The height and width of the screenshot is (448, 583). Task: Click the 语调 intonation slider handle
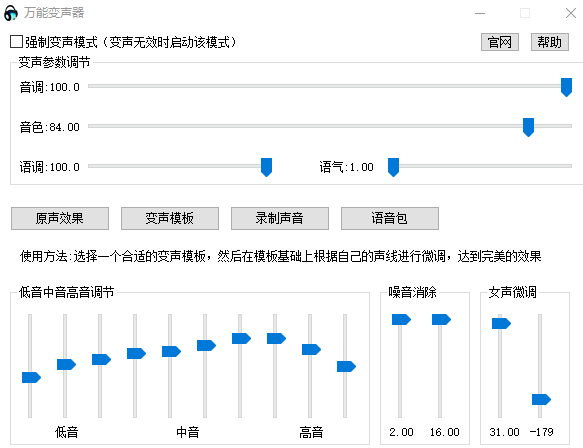point(266,167)
